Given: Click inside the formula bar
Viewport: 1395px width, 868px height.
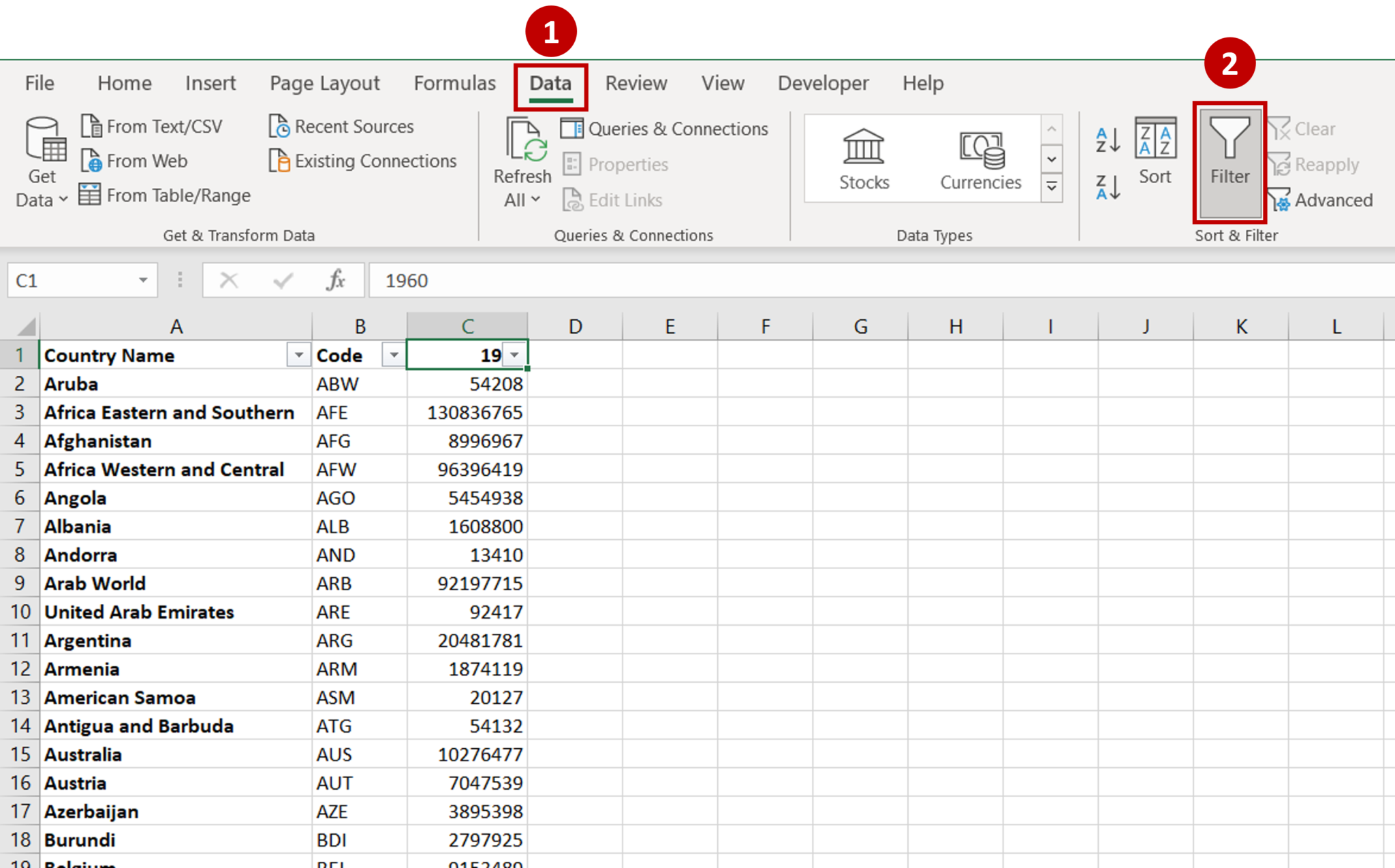Looking at the screenshot, I should click(x=817, y=280).
